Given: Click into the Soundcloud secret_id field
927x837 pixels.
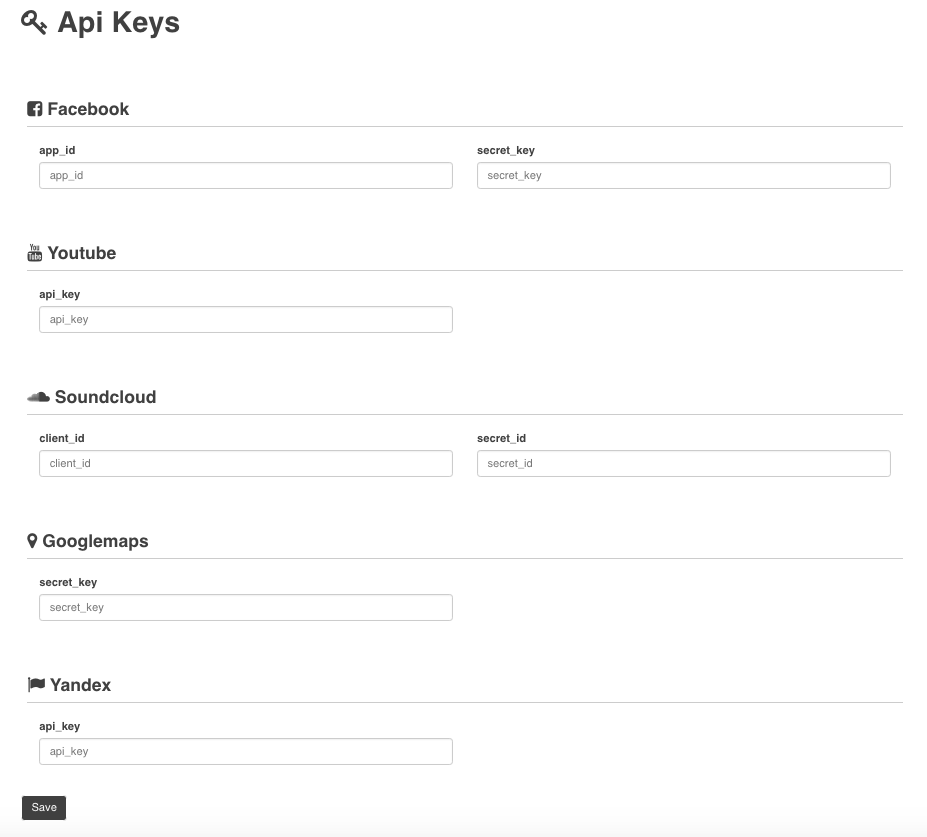Looking at the screenshot, I should [x=683, y=464].
